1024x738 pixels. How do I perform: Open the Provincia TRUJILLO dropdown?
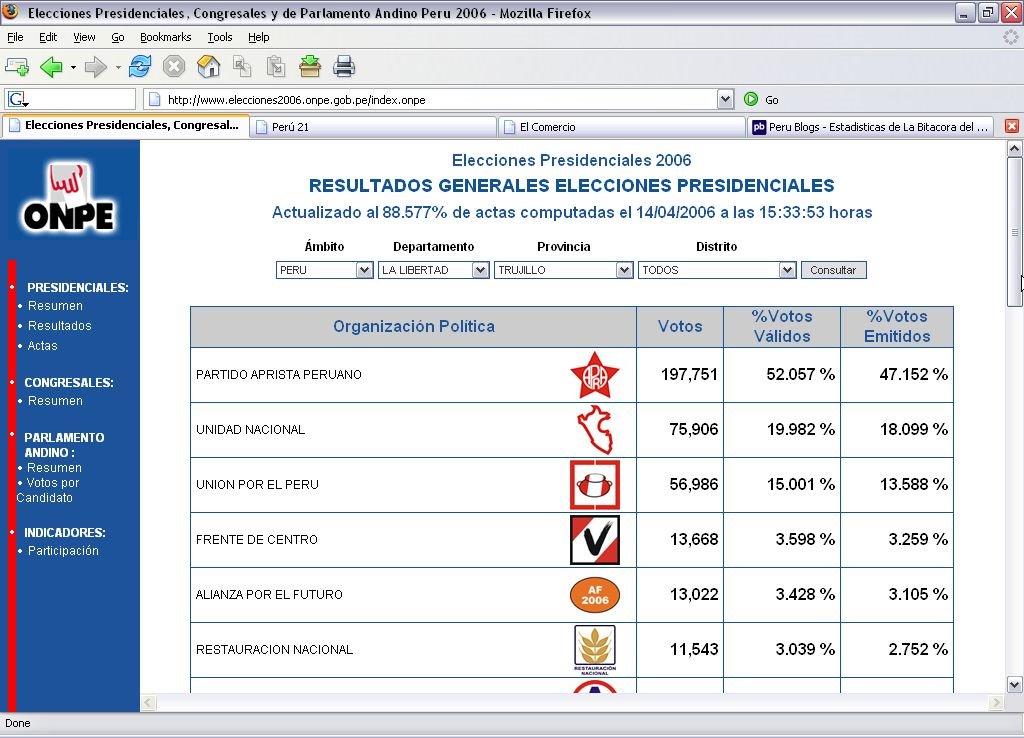[x=564, y=270]
